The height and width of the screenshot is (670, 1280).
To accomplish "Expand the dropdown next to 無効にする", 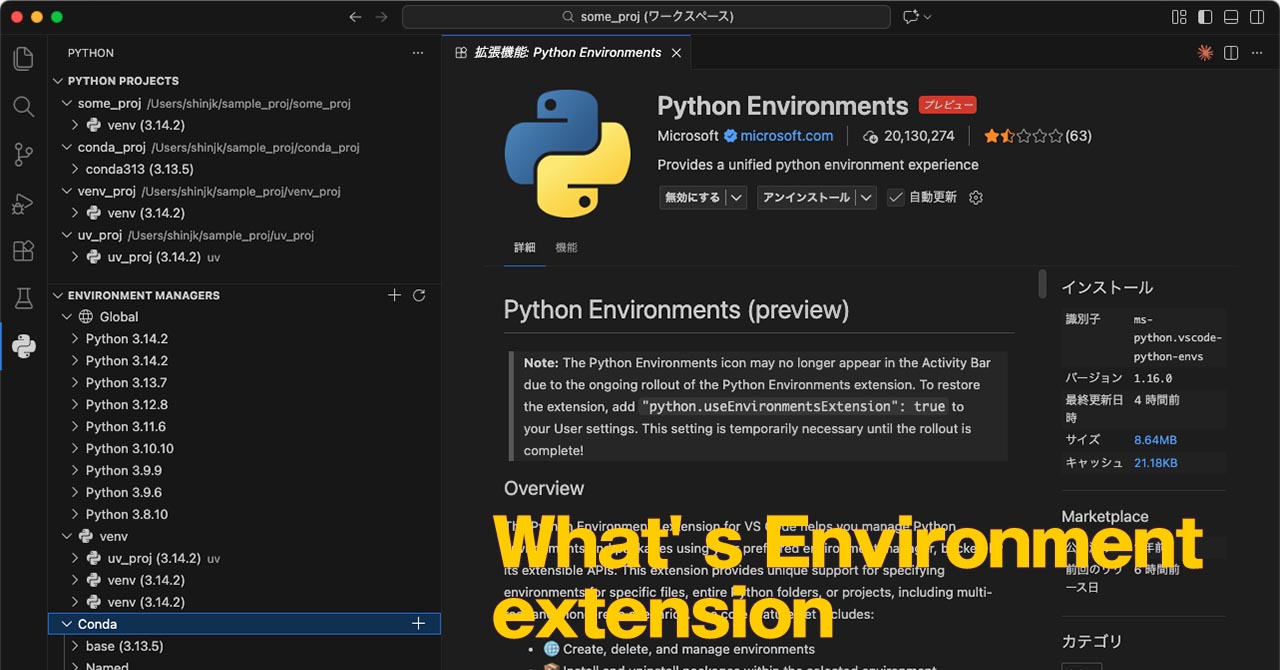I will pos(734,197).
